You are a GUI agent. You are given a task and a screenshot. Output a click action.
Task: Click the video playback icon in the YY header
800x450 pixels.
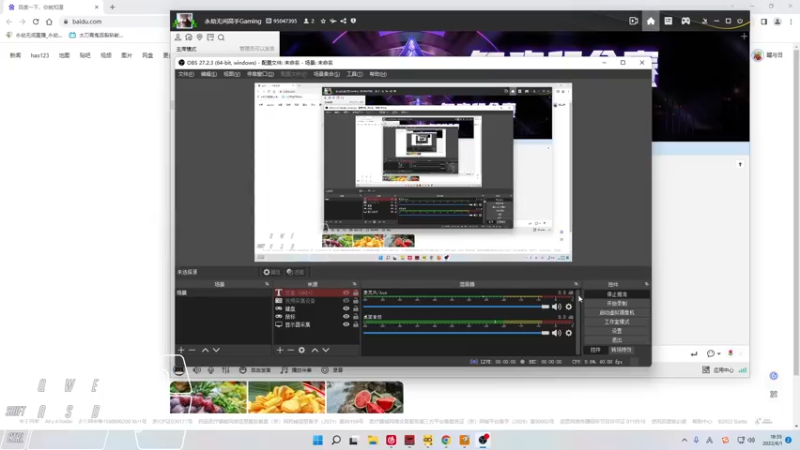click(633, 21)
